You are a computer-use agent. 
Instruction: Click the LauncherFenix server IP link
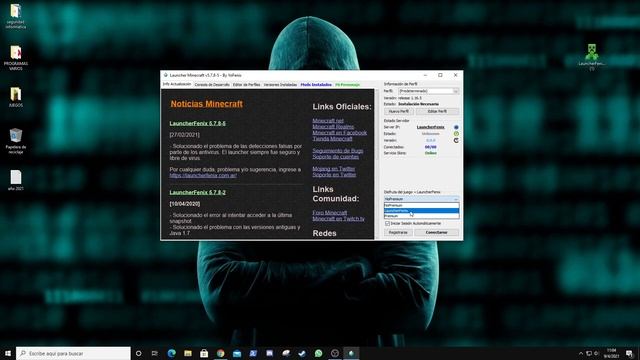click(x=430, y=127)
